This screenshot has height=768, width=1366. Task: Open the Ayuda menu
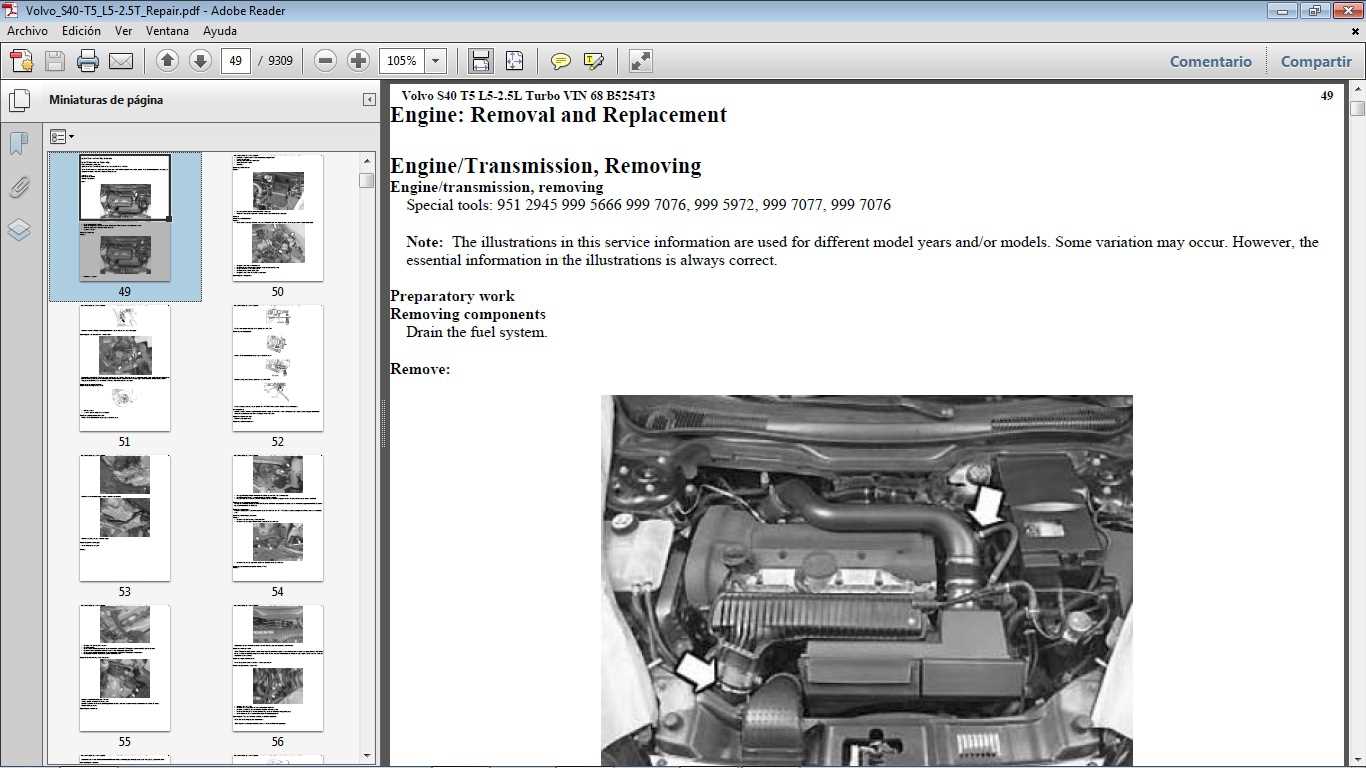tap(220, 31)
